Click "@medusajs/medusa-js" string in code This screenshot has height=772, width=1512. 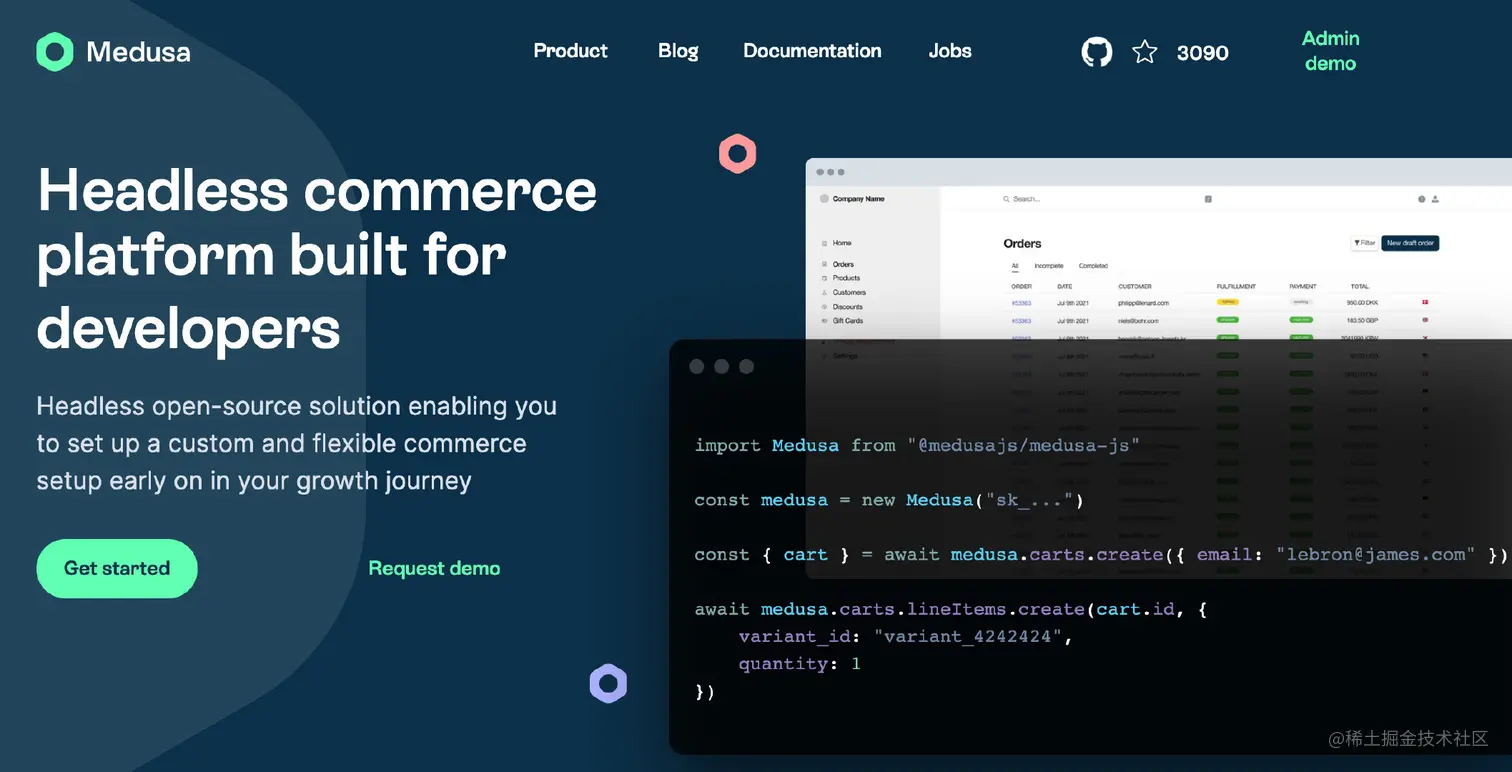[1023, 445]
